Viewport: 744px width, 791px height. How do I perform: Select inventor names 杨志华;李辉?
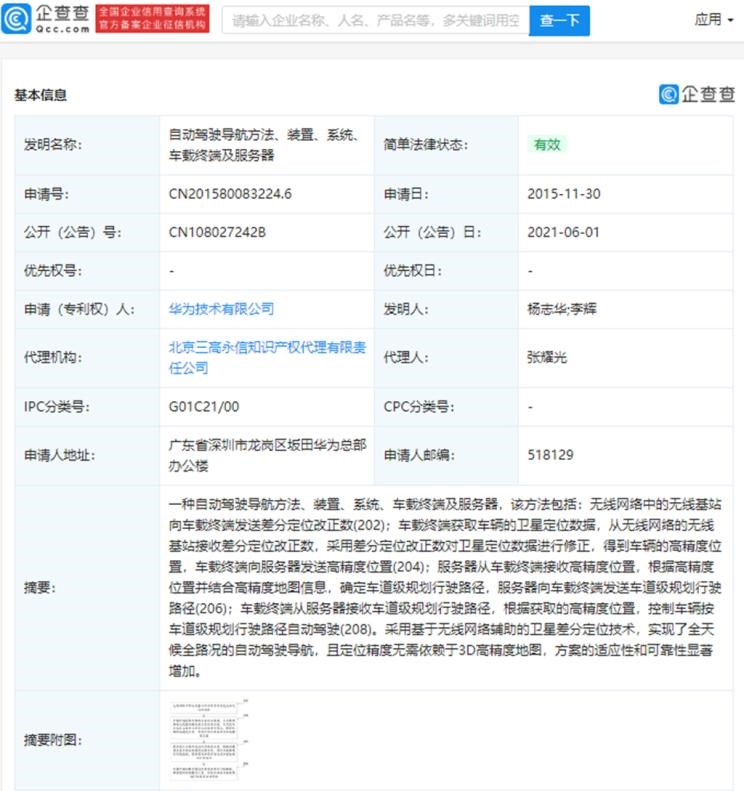tap(561, 309)
